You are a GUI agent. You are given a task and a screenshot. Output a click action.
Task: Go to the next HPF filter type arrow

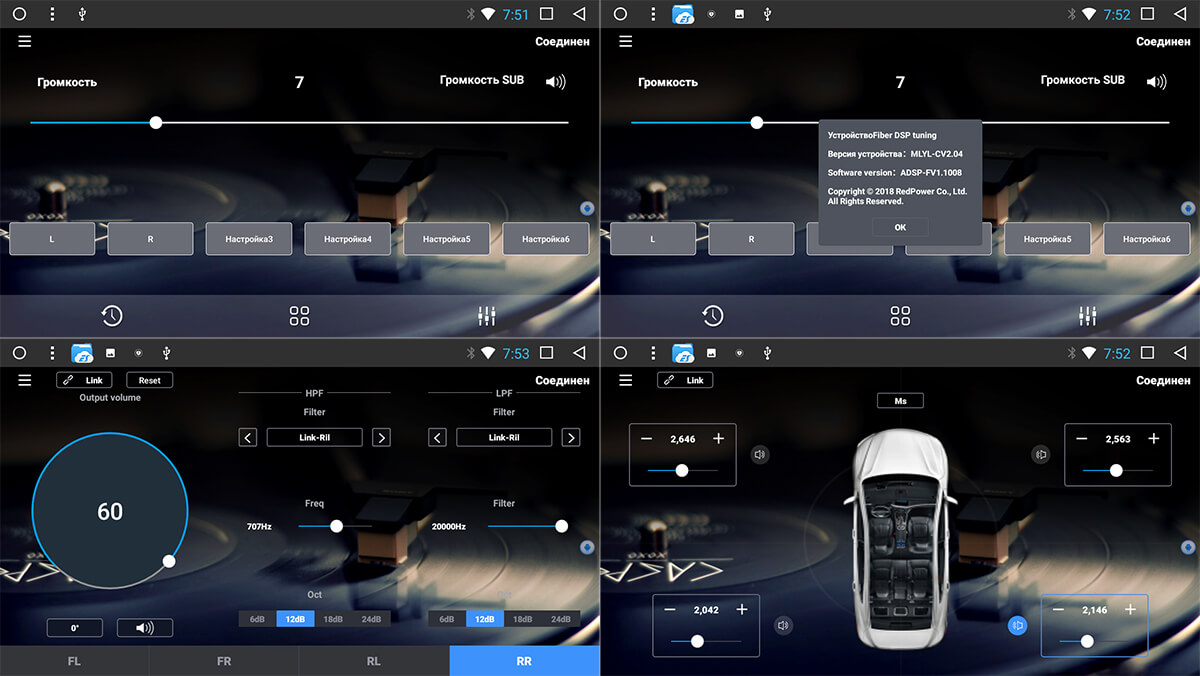pyautogui.click(x=381, y=437)
